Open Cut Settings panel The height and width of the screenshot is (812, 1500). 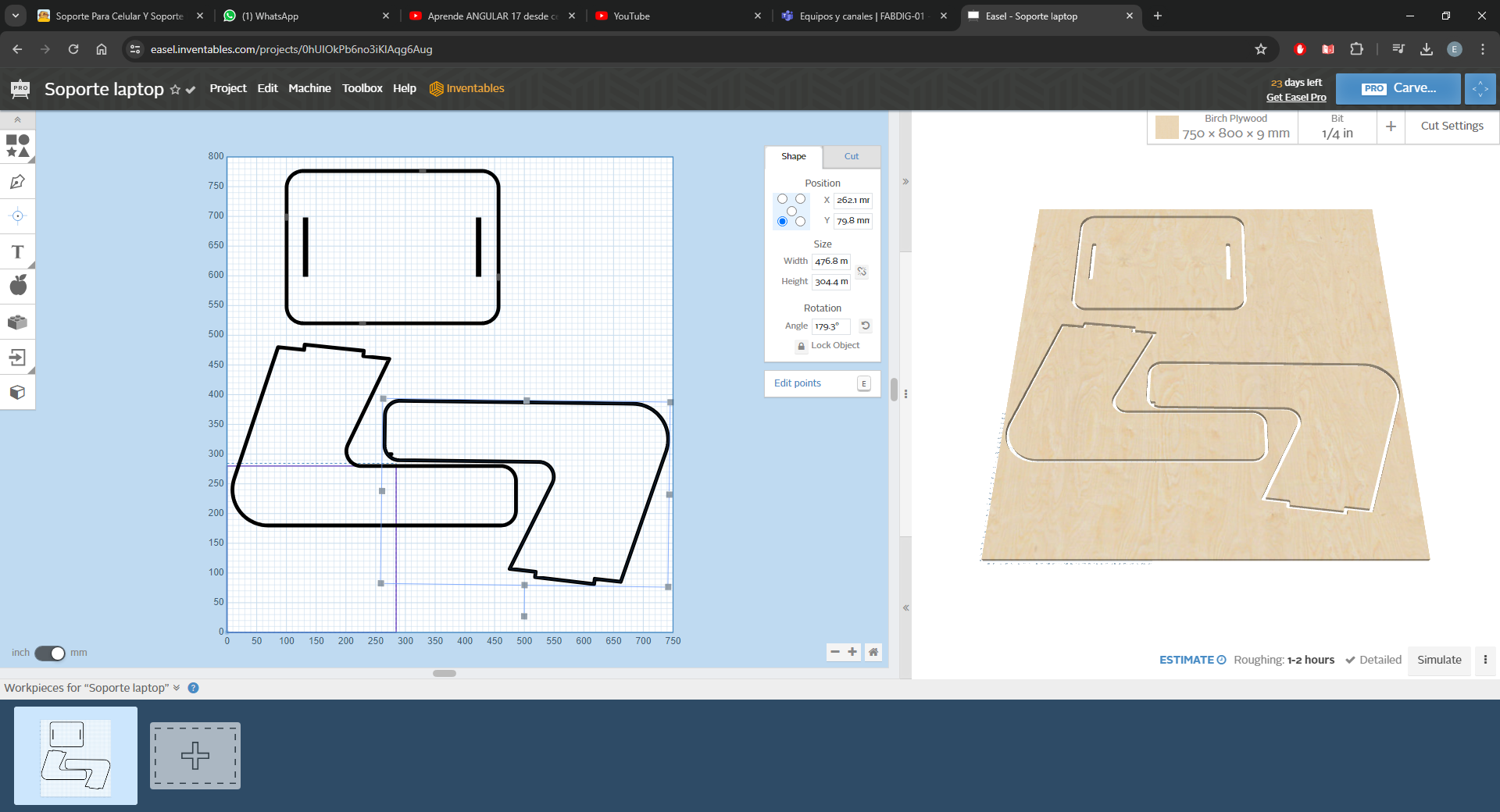point(1452,126)
